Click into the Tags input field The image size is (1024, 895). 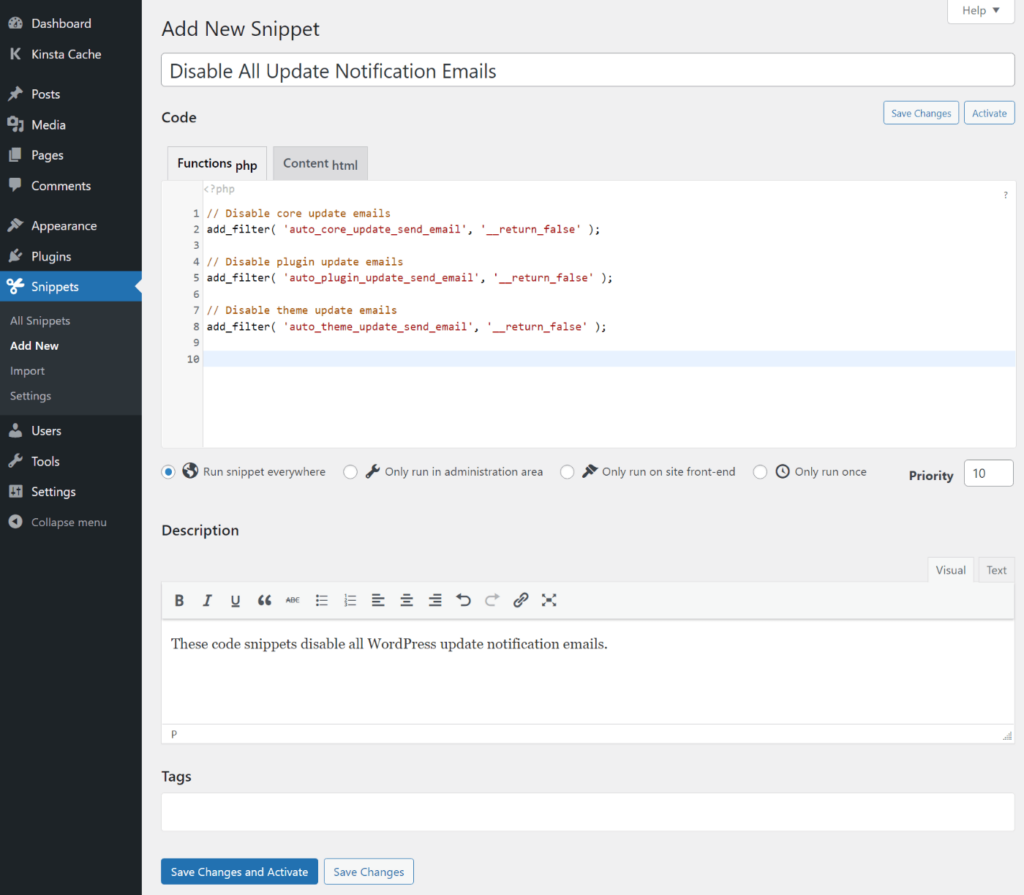coord(587,812)
